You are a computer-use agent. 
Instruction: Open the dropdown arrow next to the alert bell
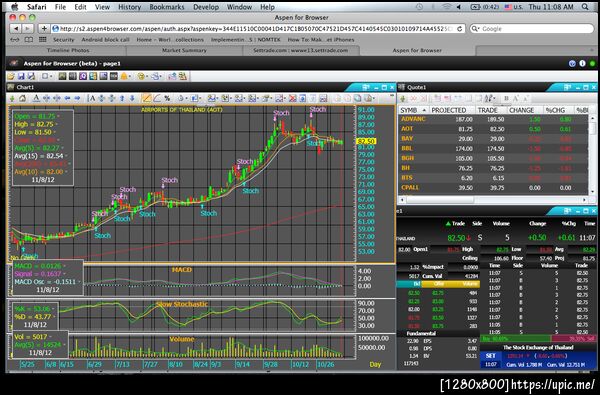click(130, 77)
